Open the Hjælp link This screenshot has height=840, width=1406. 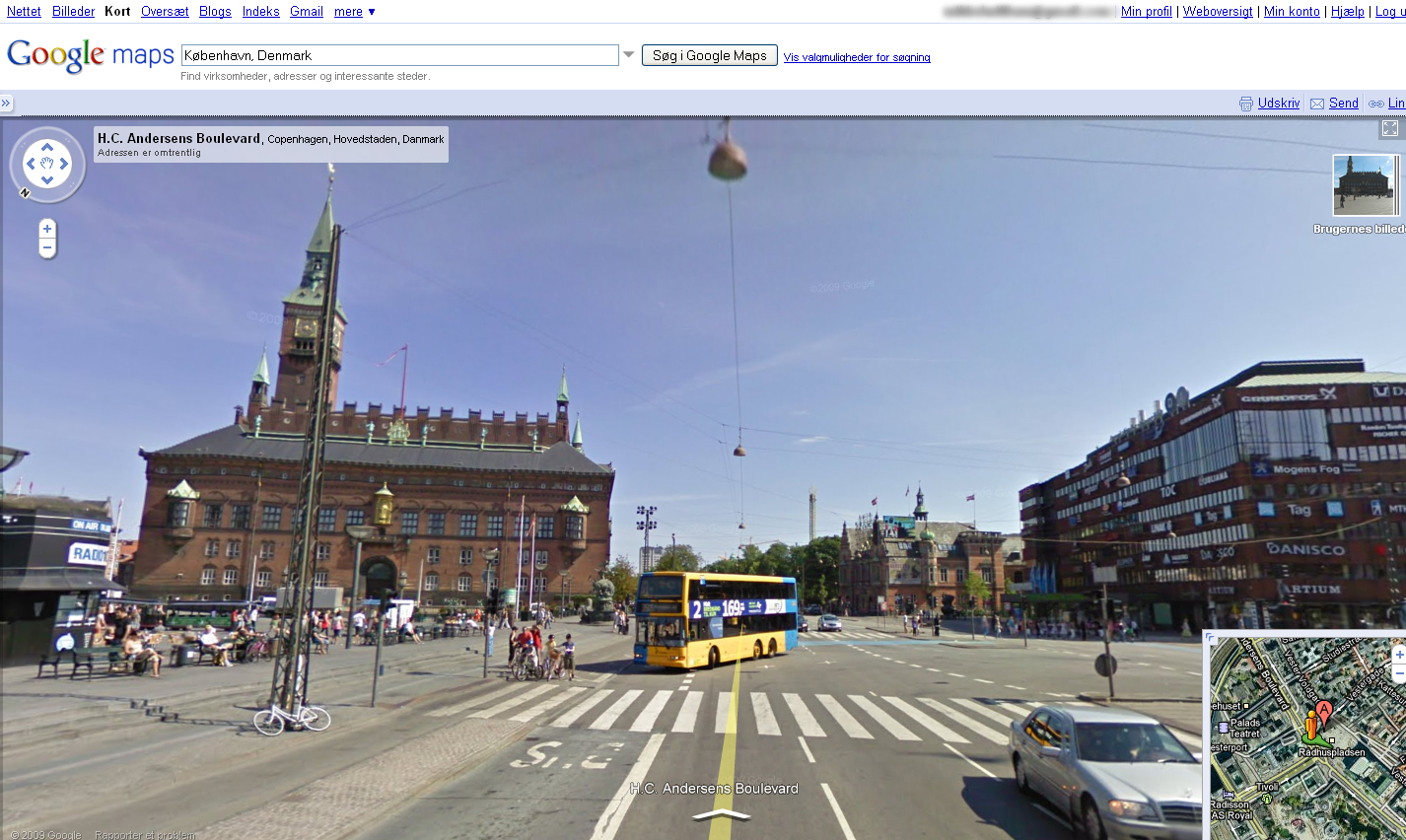click(x=1348, y=12)
